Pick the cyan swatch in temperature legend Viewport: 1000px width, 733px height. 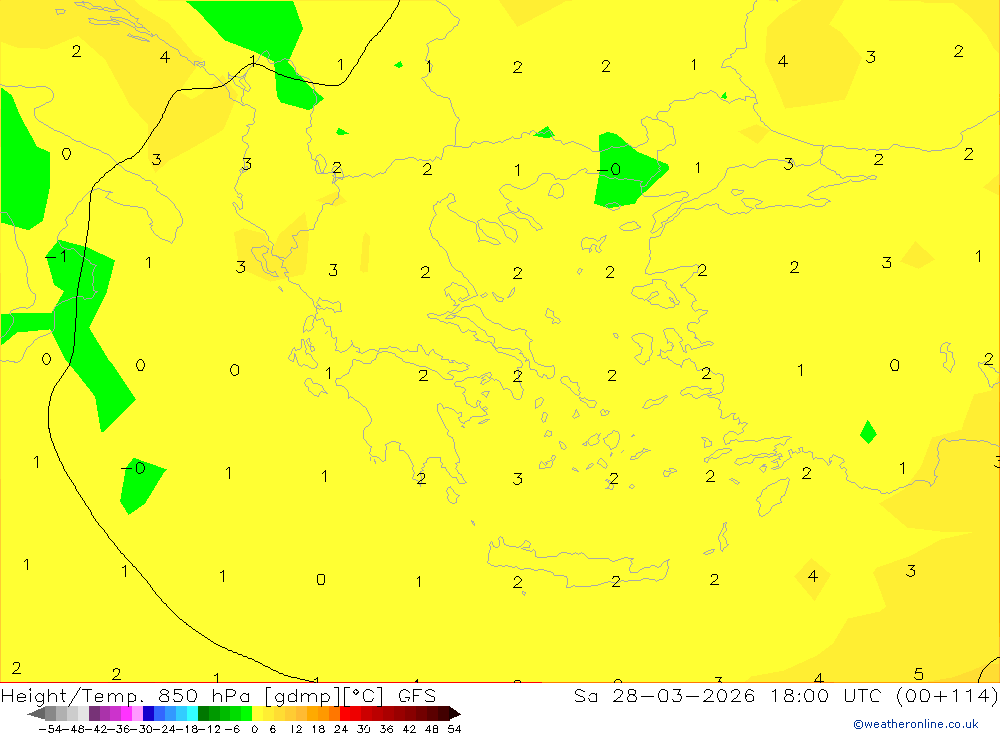click(192, 714)
